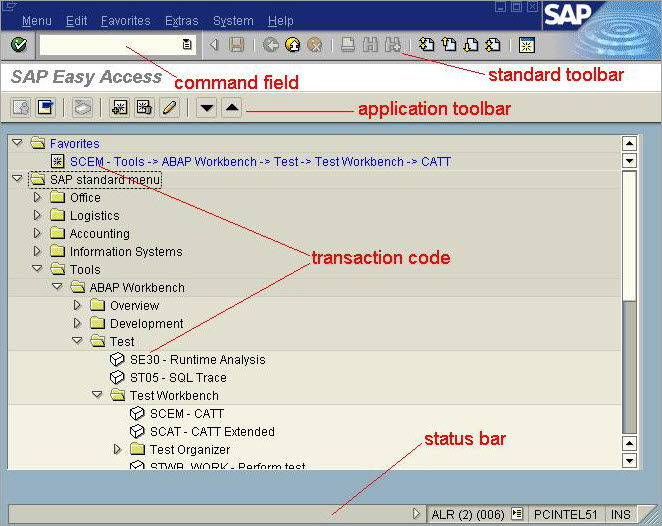The height and width of the screenshot is (526, 662).
Task: Click the Next Page icon
Action: (x=471, y=44)
